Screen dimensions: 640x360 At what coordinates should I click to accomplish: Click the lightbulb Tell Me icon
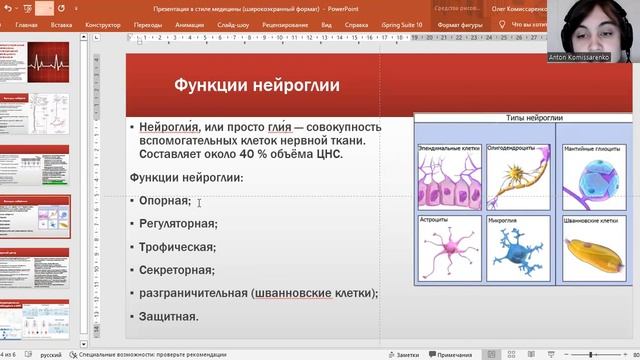[x=502, y=24]
